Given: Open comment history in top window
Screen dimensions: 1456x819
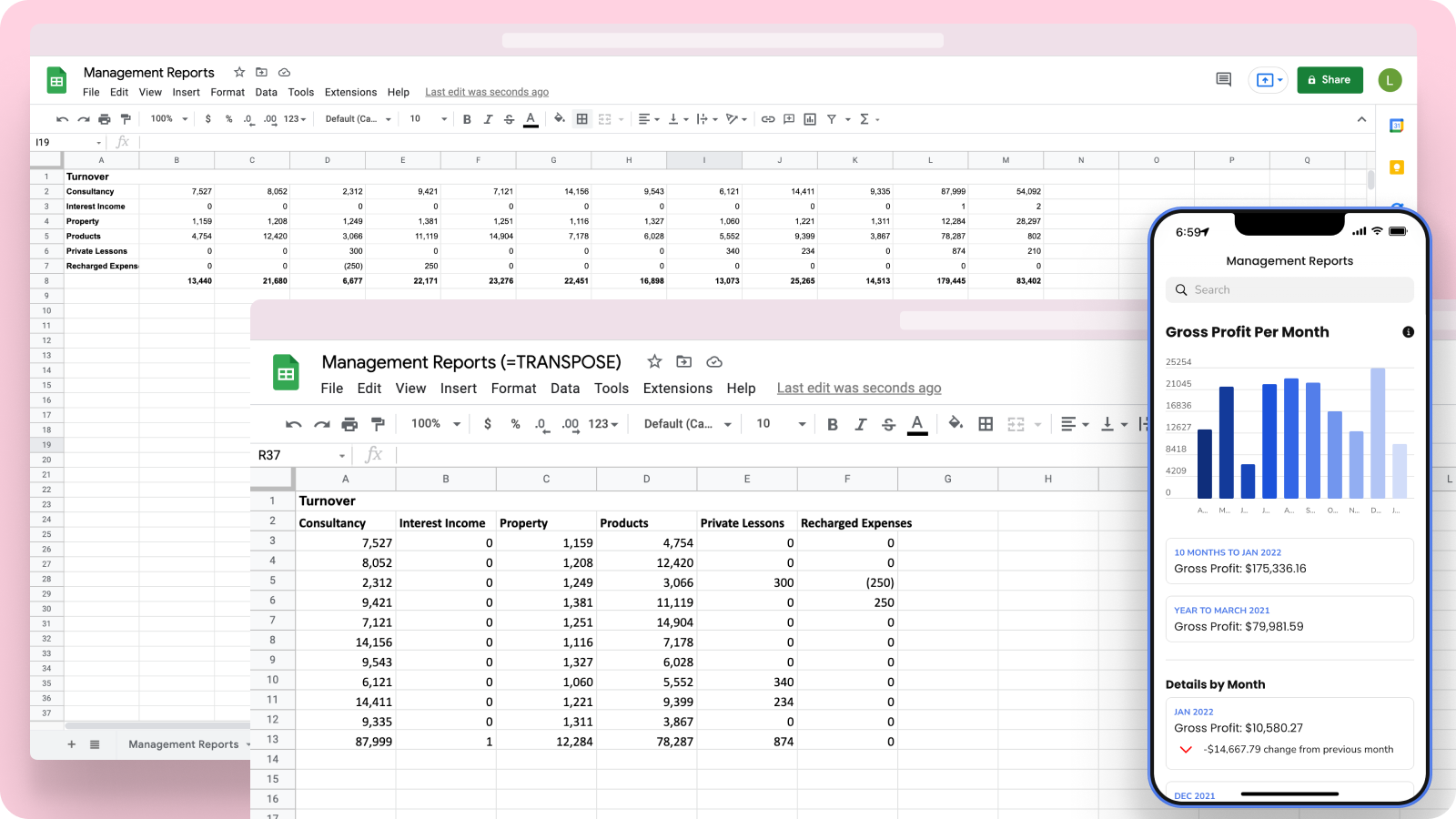Looking at the screenshot, I should pyautogui.click(x=1223, y=80).
